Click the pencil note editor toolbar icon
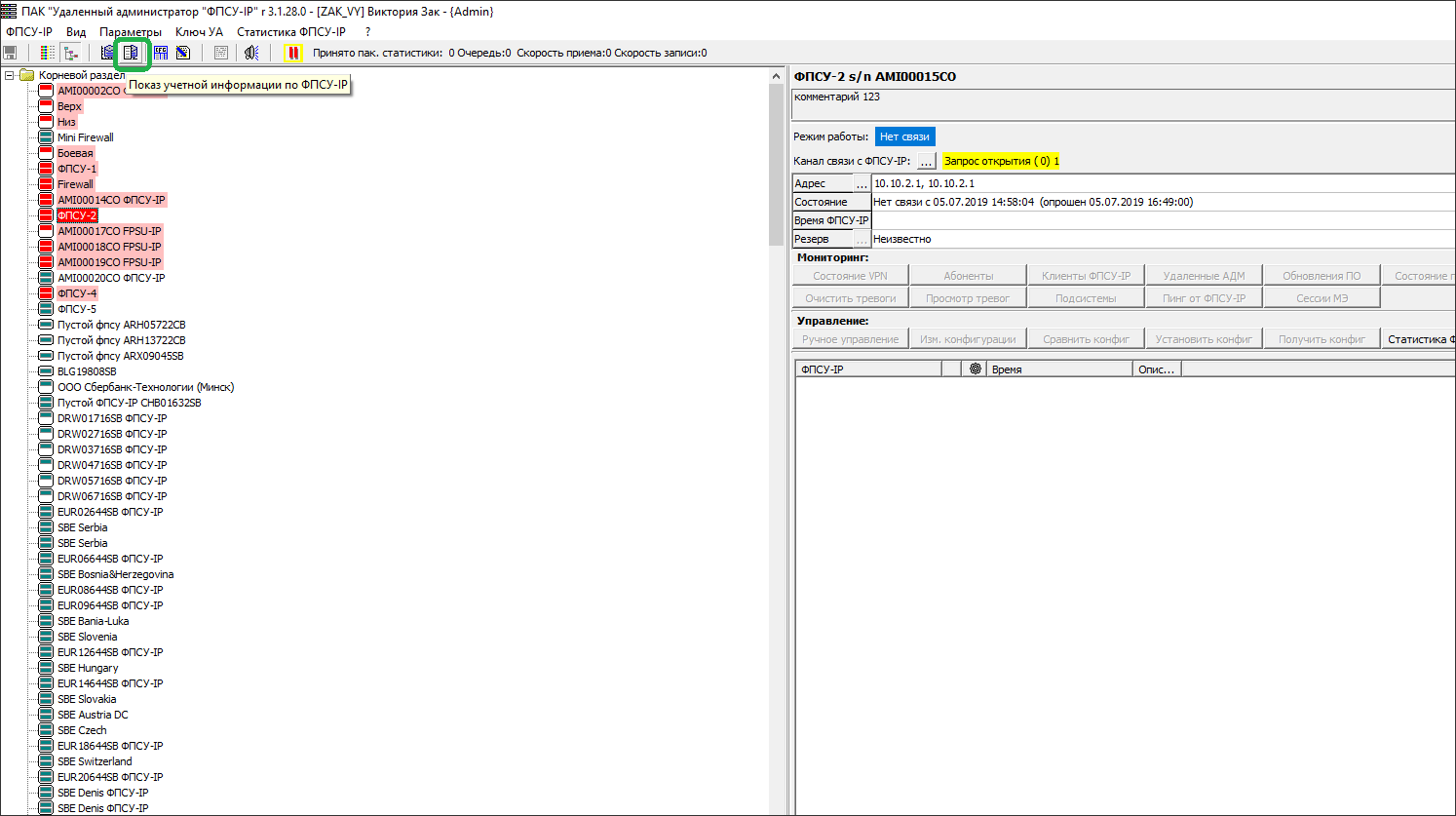Screen dimensions: 1456x816 click(x=182, y=53)
